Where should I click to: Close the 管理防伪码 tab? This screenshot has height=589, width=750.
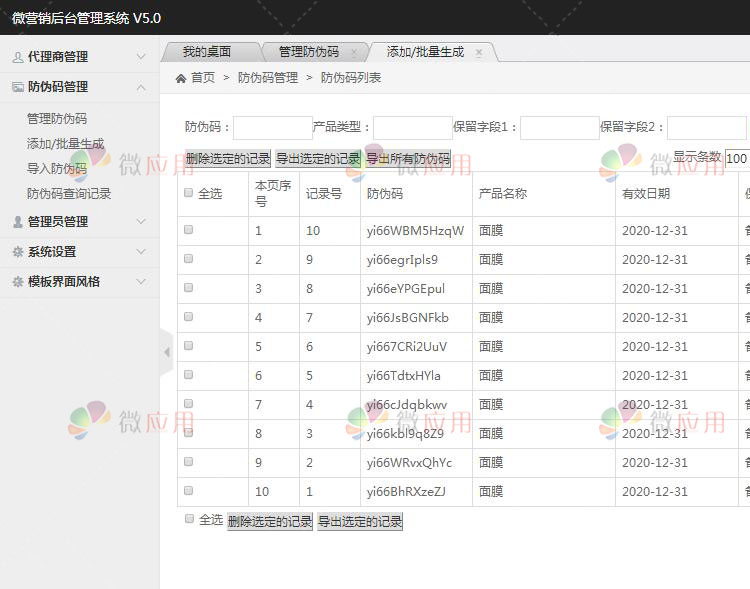click(x=354, y=53)
